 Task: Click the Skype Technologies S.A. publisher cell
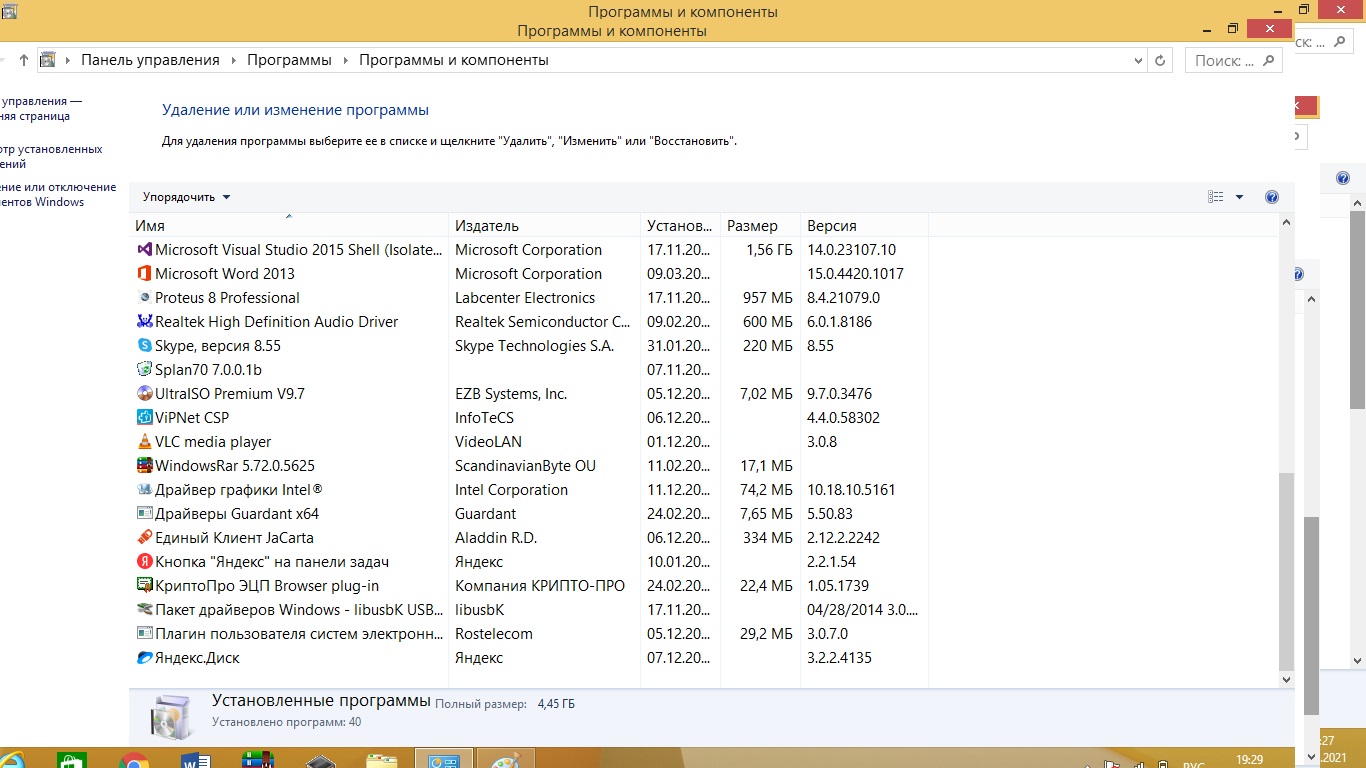pos(534,346)
